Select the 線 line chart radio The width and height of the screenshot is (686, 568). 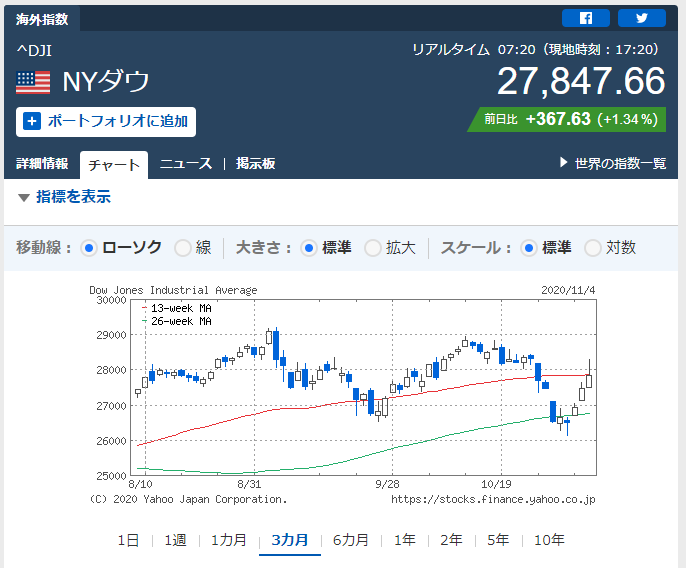(x=182, y=249)
